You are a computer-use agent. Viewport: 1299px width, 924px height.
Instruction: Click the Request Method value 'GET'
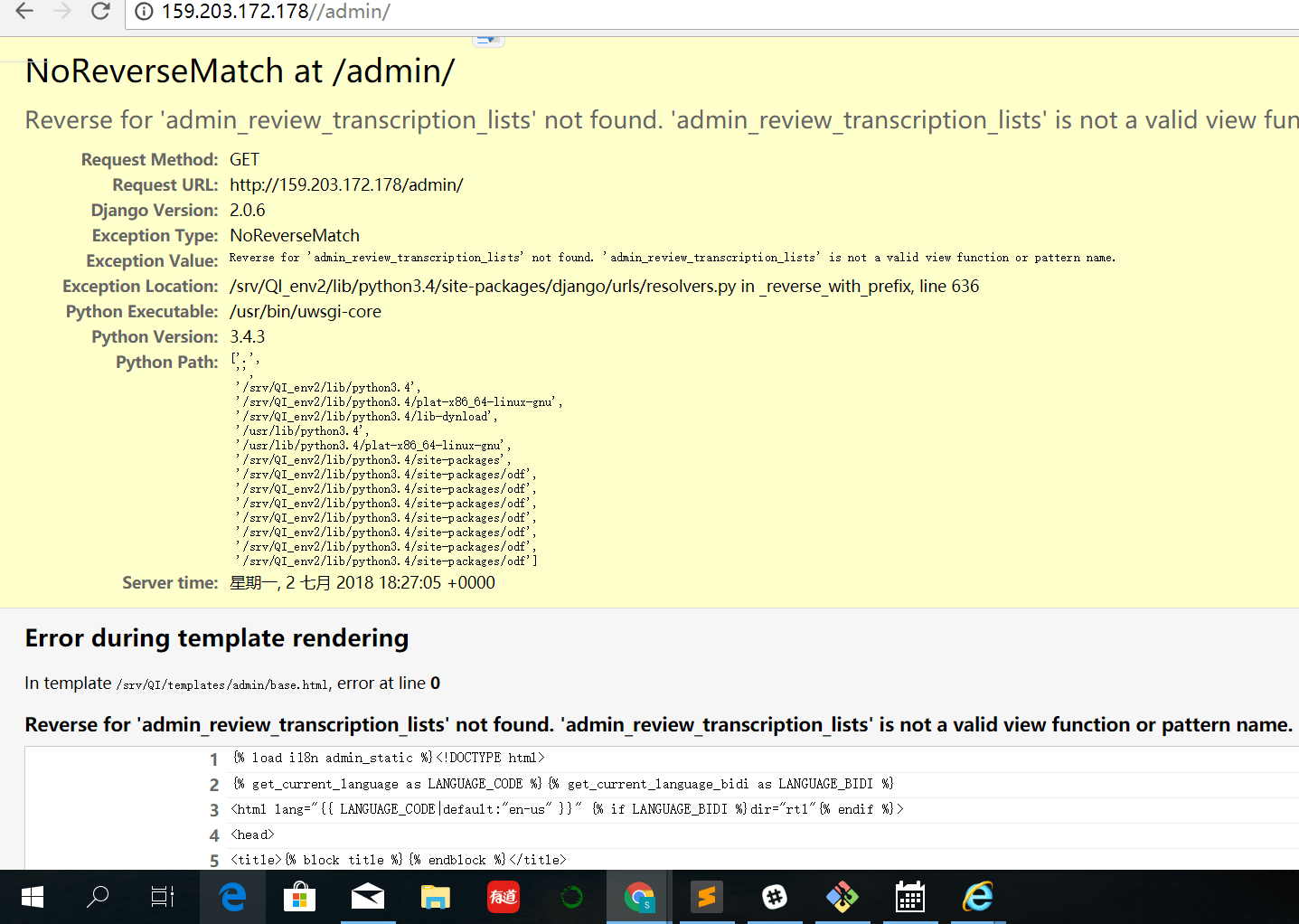click(x=244, y=159)
